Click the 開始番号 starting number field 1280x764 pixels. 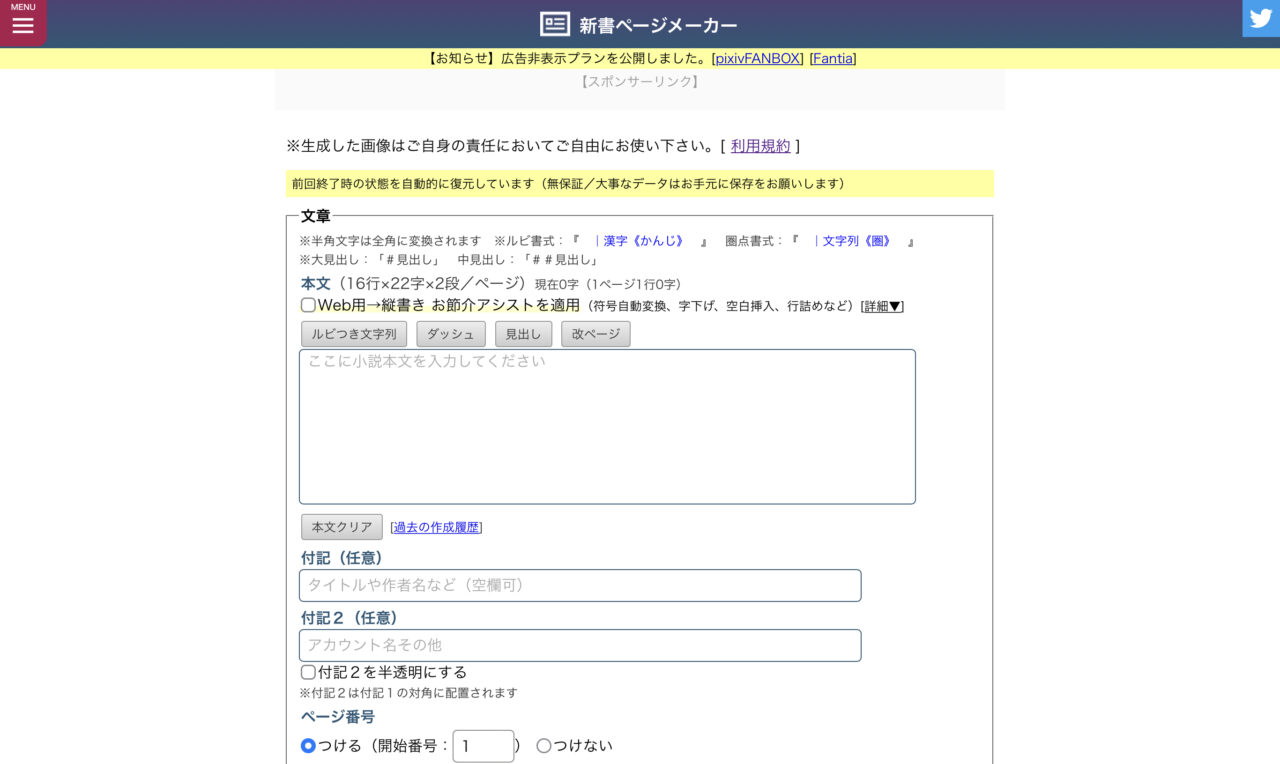pyautogui.click(x=483, y=745)
